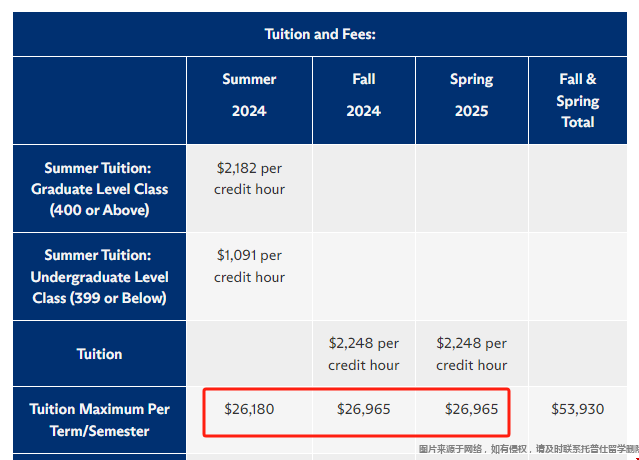Screen dimensions: 639x460
Task: Click Fall 2024 $2,248 per credit hour cell
Action: (364, 354)
